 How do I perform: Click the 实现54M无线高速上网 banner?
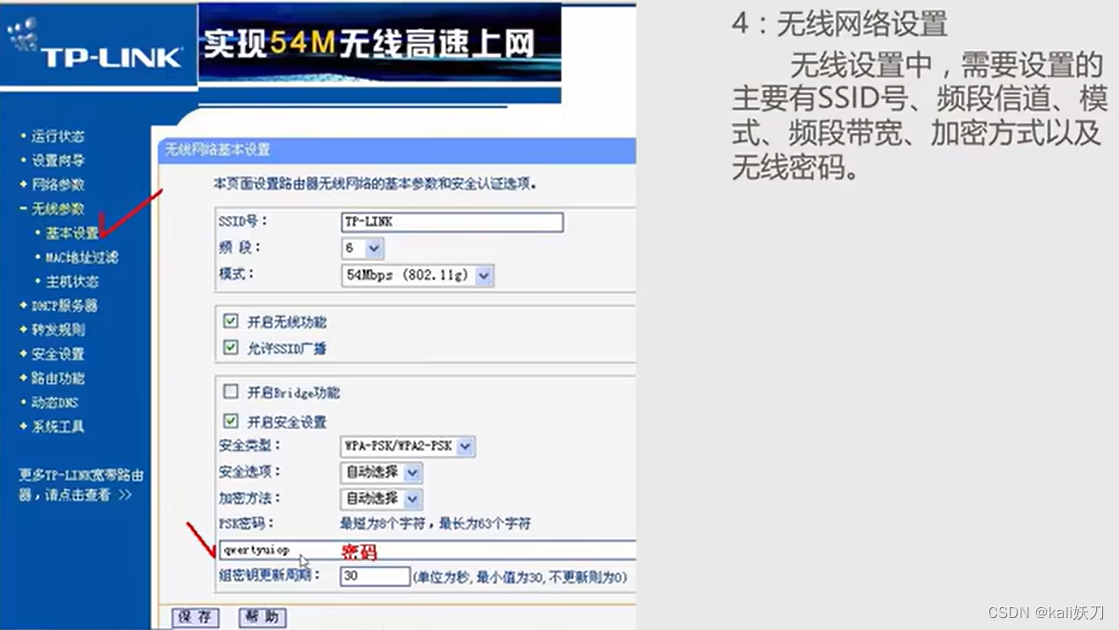point(380,42)
